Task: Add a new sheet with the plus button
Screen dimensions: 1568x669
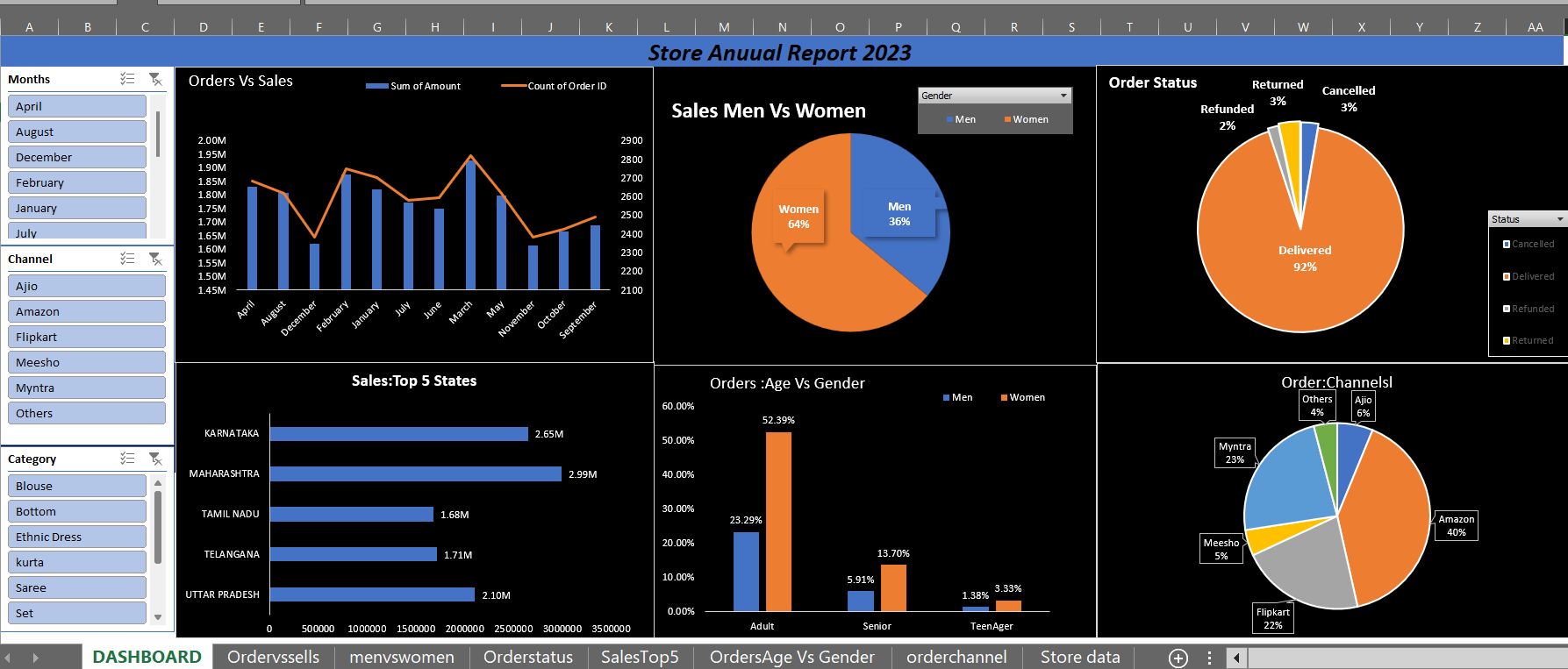Action: [1178, 658]
